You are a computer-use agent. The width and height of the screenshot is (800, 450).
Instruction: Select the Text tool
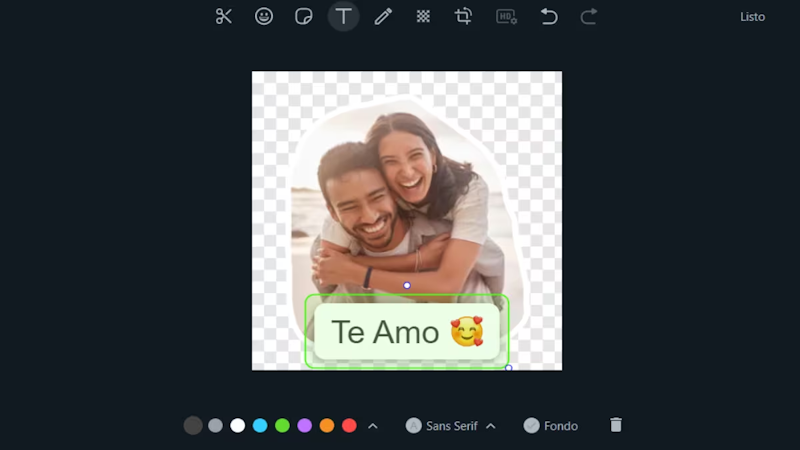tap(343, 16)
